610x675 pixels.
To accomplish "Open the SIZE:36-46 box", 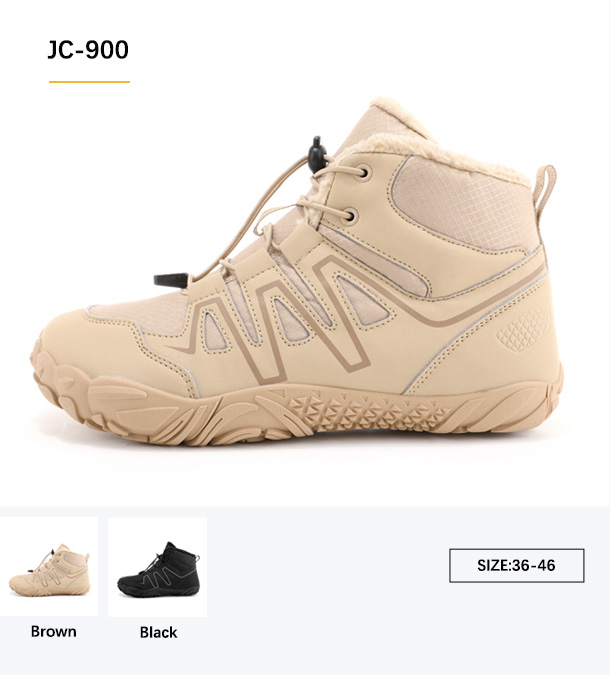I will pyautogui.click(x=517, y=565).
